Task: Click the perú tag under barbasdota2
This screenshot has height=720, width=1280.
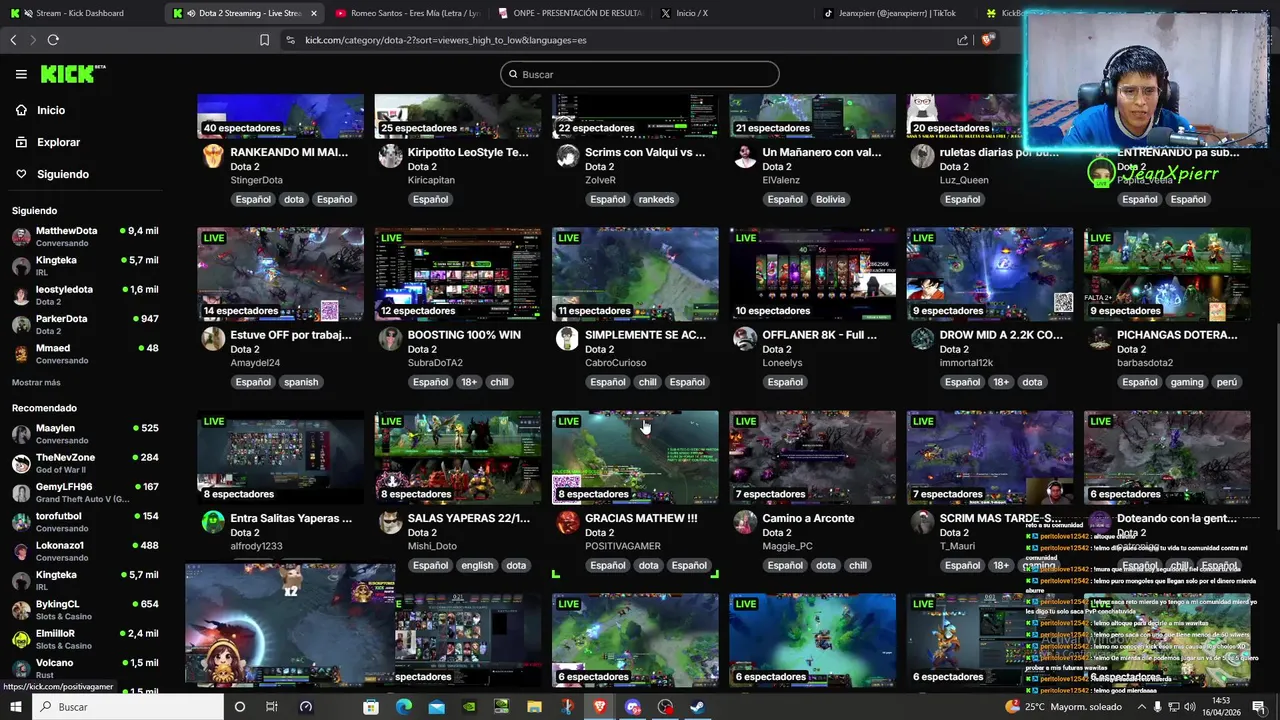Action: (x=1227, y=382)
